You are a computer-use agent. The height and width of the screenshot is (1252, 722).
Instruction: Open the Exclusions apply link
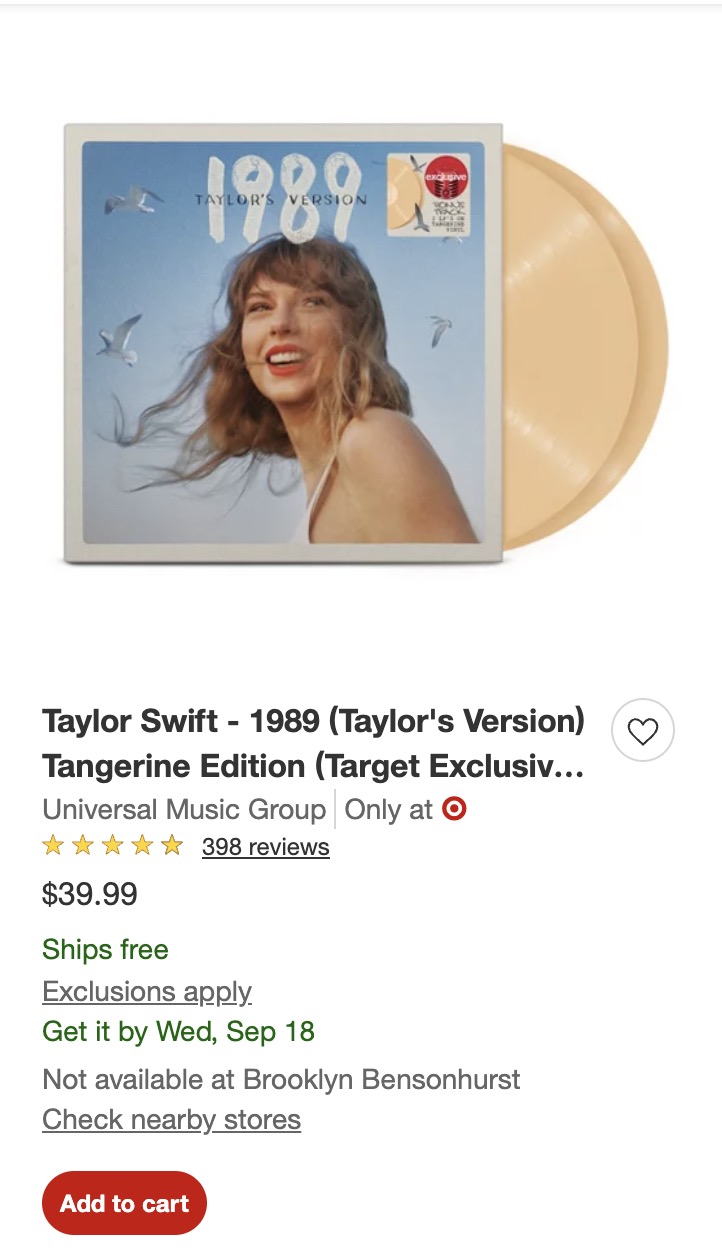147,992
